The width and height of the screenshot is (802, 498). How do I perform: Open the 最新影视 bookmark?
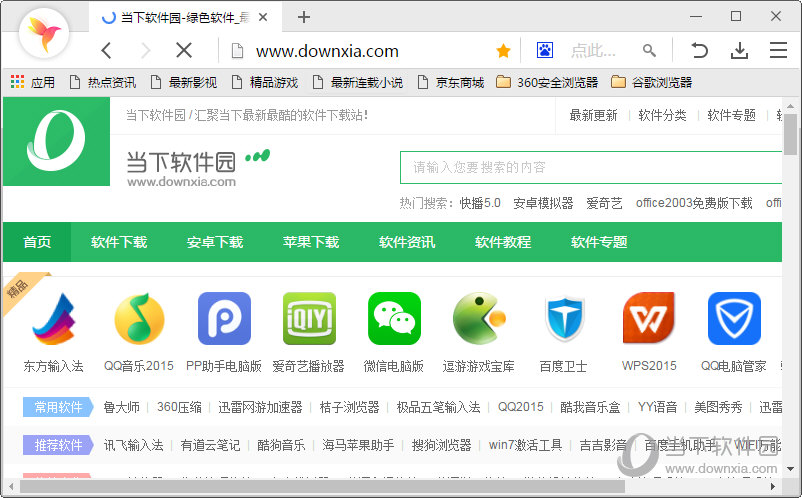pos(184,82)
